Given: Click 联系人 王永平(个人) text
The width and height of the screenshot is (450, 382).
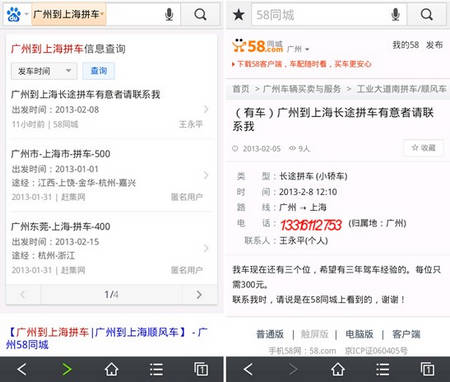Looking at the screenshot, I should click(286, 240).
